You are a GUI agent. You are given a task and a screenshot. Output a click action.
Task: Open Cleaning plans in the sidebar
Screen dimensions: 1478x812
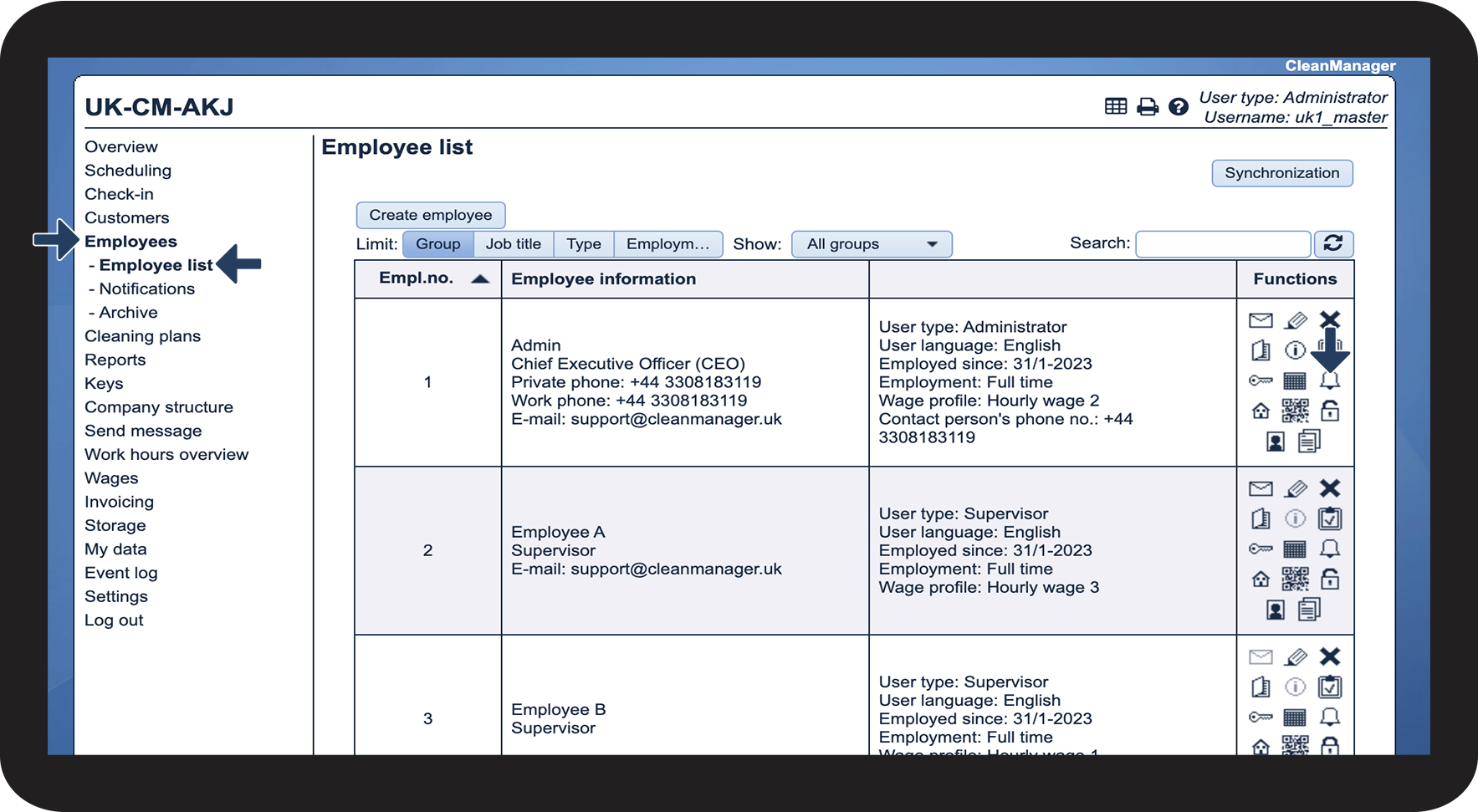click(x=142, y=336)
